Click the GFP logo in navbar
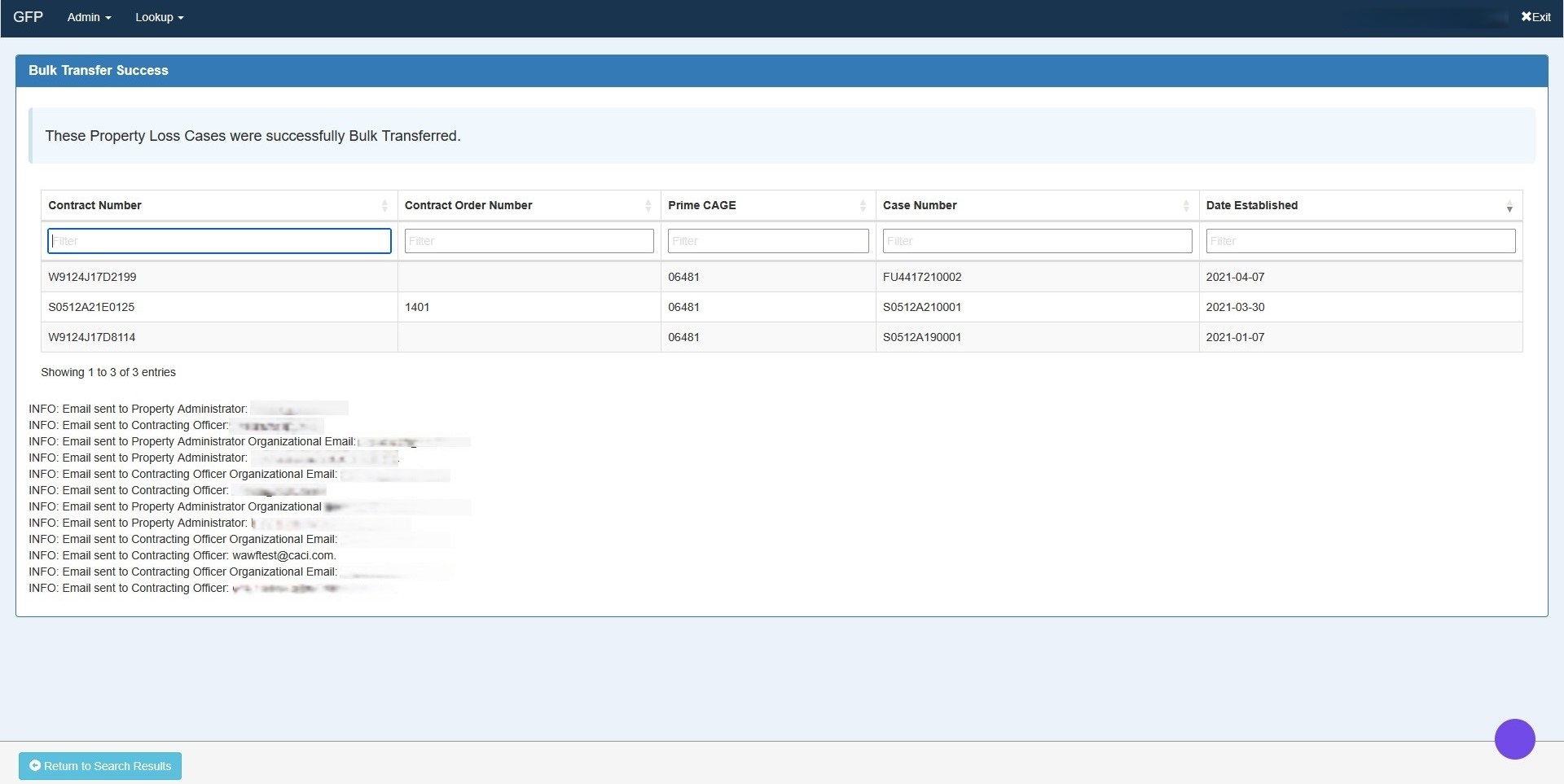Viewport: 1564px width, 784px height. tap(28, 16)
